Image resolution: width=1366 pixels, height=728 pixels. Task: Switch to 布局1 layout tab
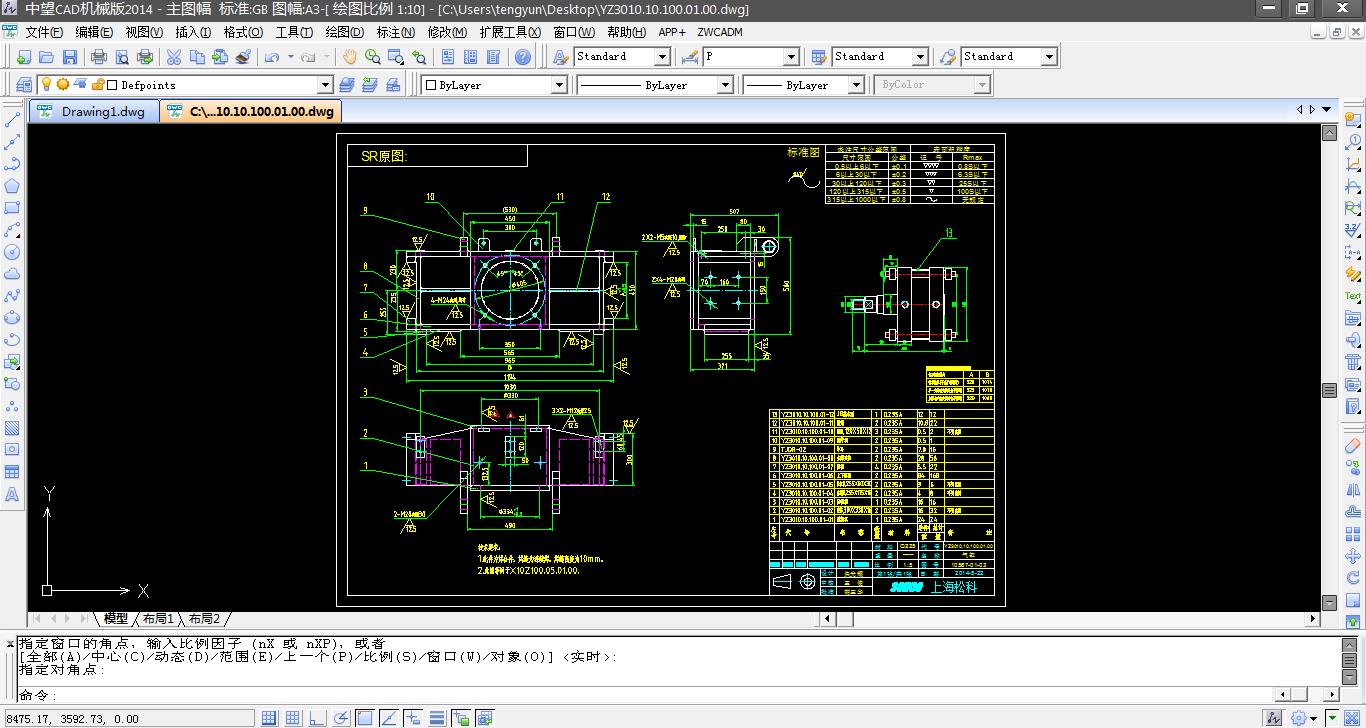pyautogui.click(x=158, y=619)
